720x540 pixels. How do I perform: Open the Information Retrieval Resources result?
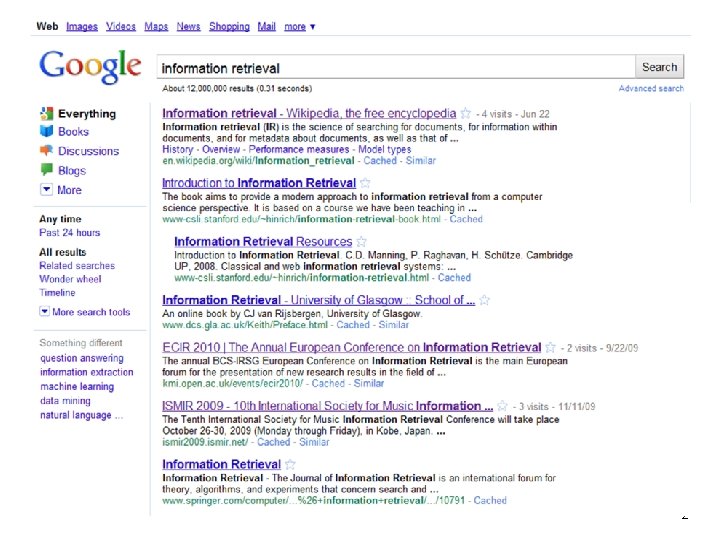tap(263, 241)
